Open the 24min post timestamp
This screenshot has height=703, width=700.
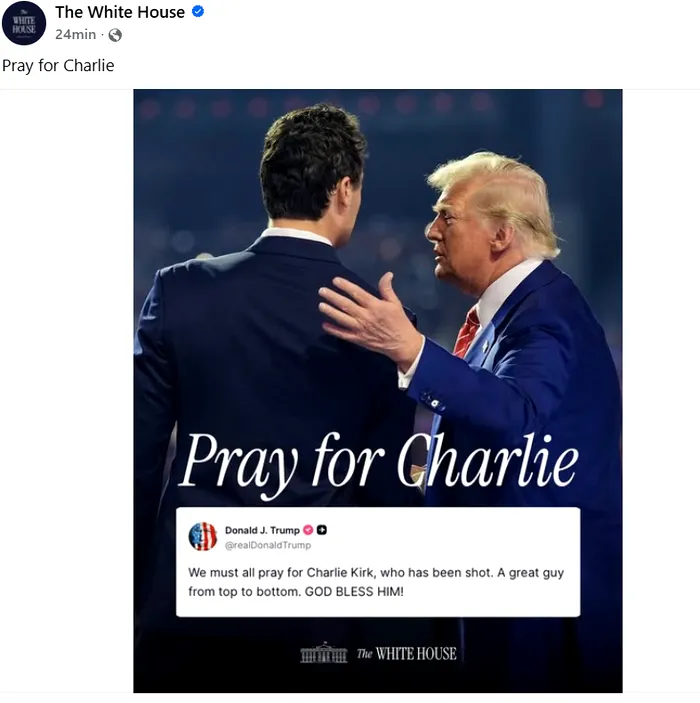(x=75, y=35)
